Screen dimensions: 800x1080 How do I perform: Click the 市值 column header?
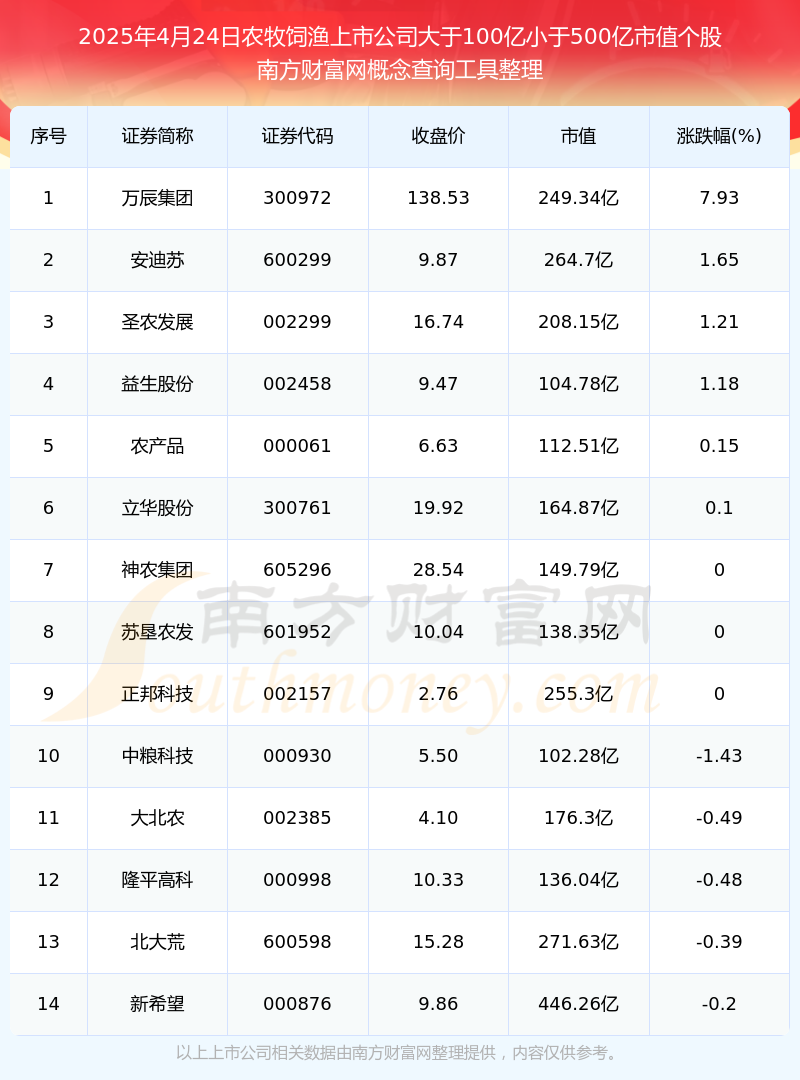point(579,136)
